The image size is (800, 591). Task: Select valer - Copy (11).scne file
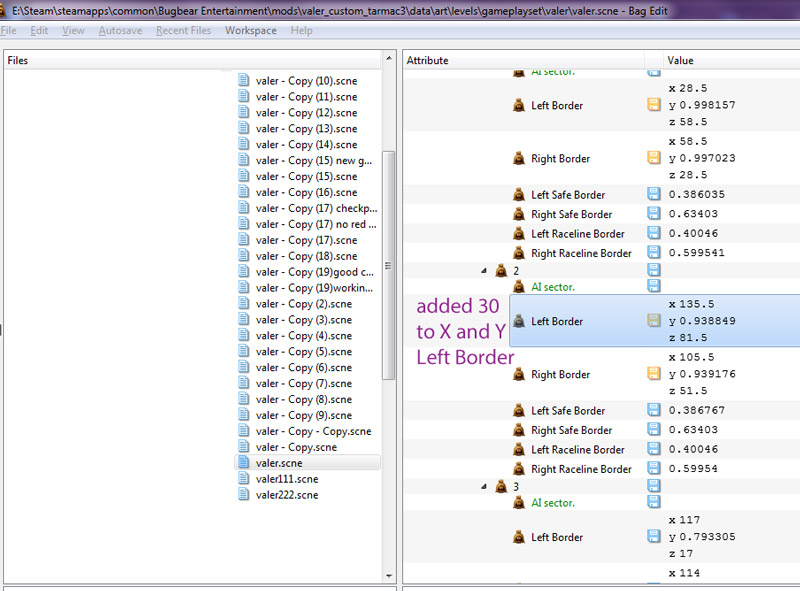pos(306,96)
